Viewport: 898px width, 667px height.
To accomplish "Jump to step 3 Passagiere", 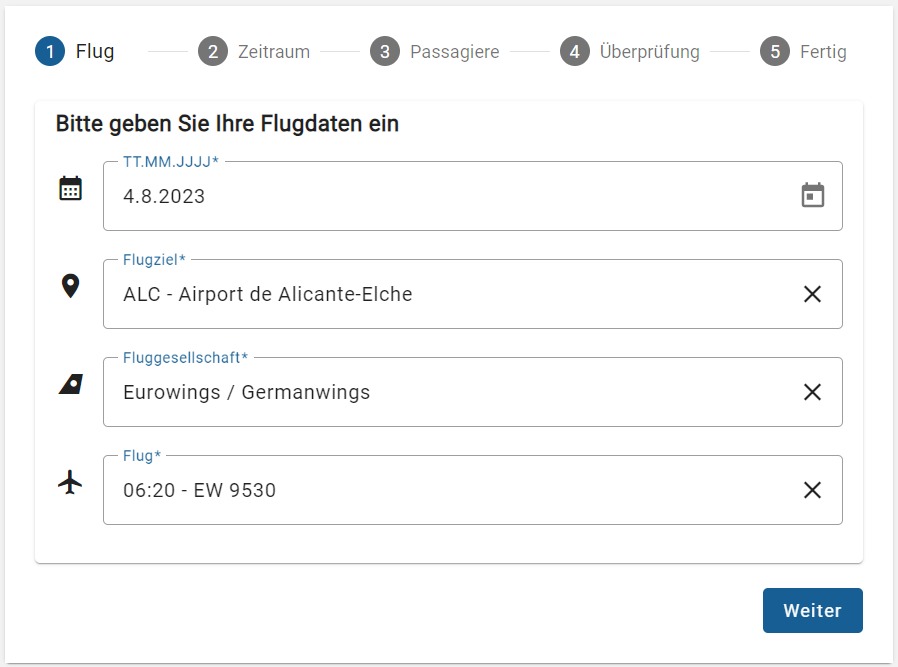I will (435, 52).
